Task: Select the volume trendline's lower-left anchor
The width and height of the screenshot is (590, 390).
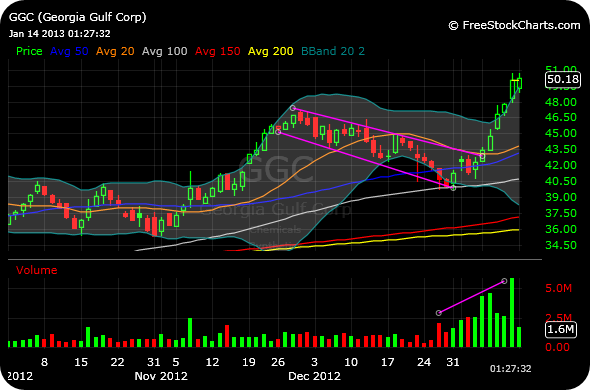Action: (x=439, y=313)
